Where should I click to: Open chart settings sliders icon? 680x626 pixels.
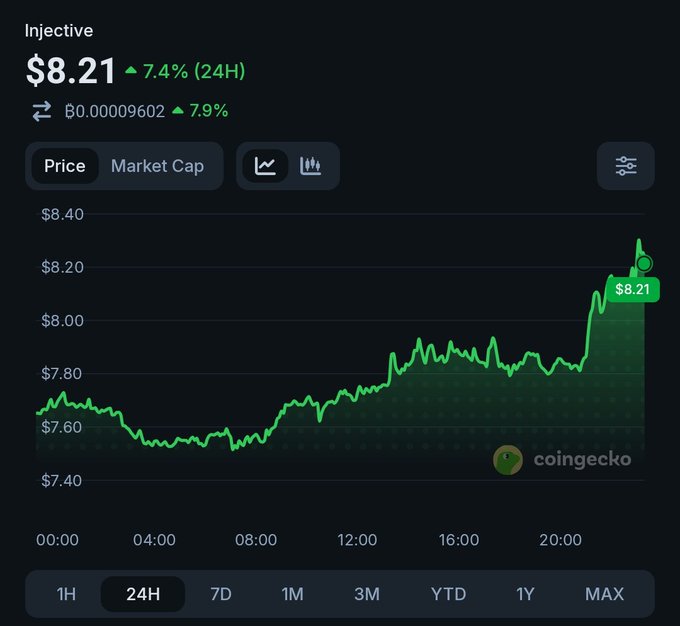[x=626, y=166]
